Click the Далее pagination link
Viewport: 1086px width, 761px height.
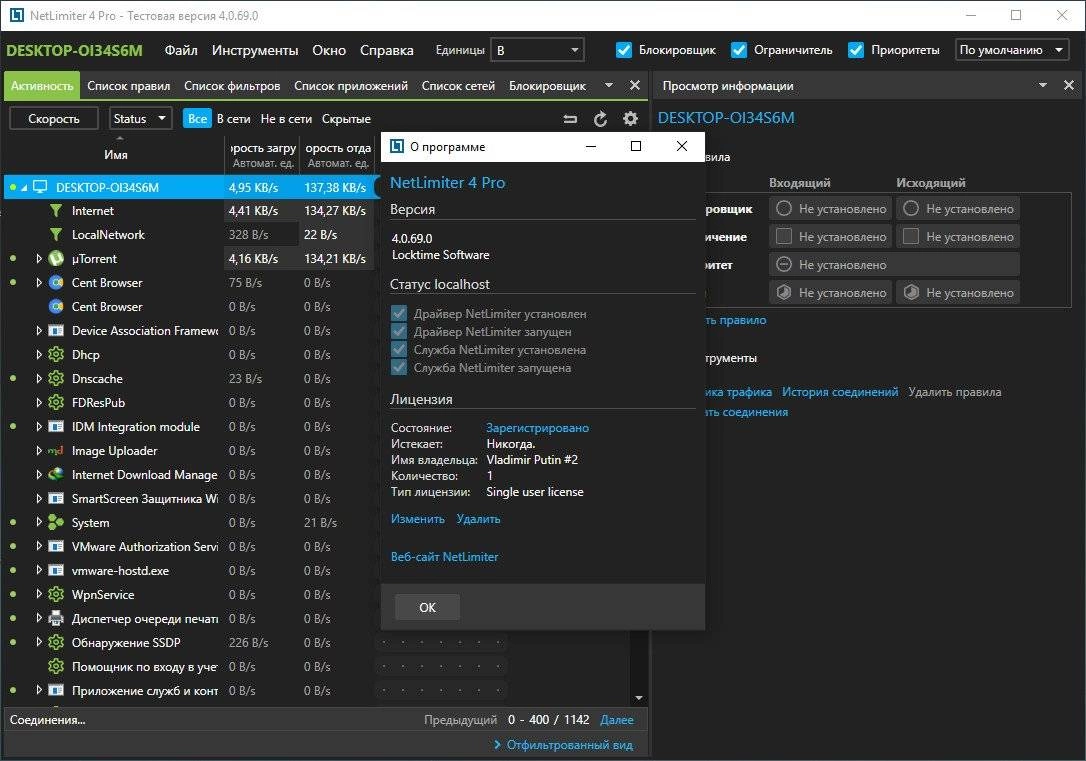tap(616, 719)
